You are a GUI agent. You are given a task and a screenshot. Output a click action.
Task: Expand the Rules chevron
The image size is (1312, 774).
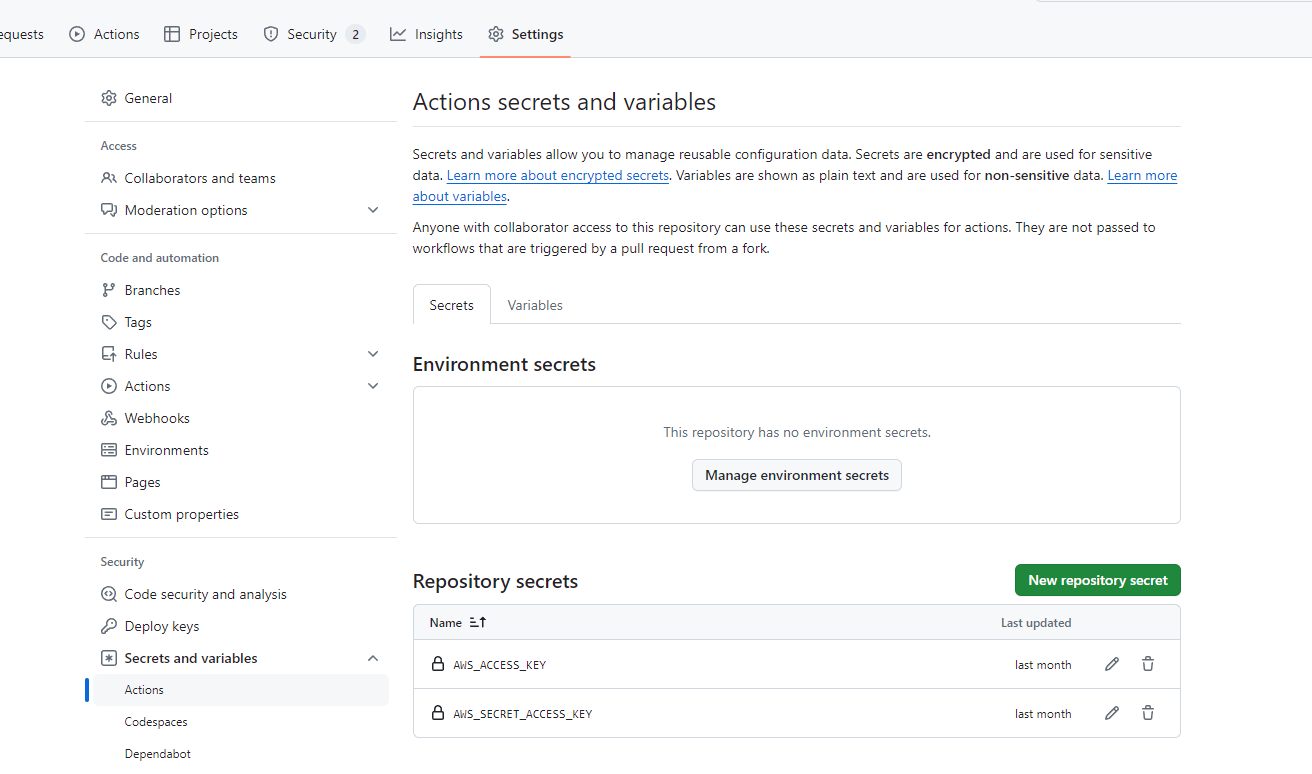click(x=373, y=354)
